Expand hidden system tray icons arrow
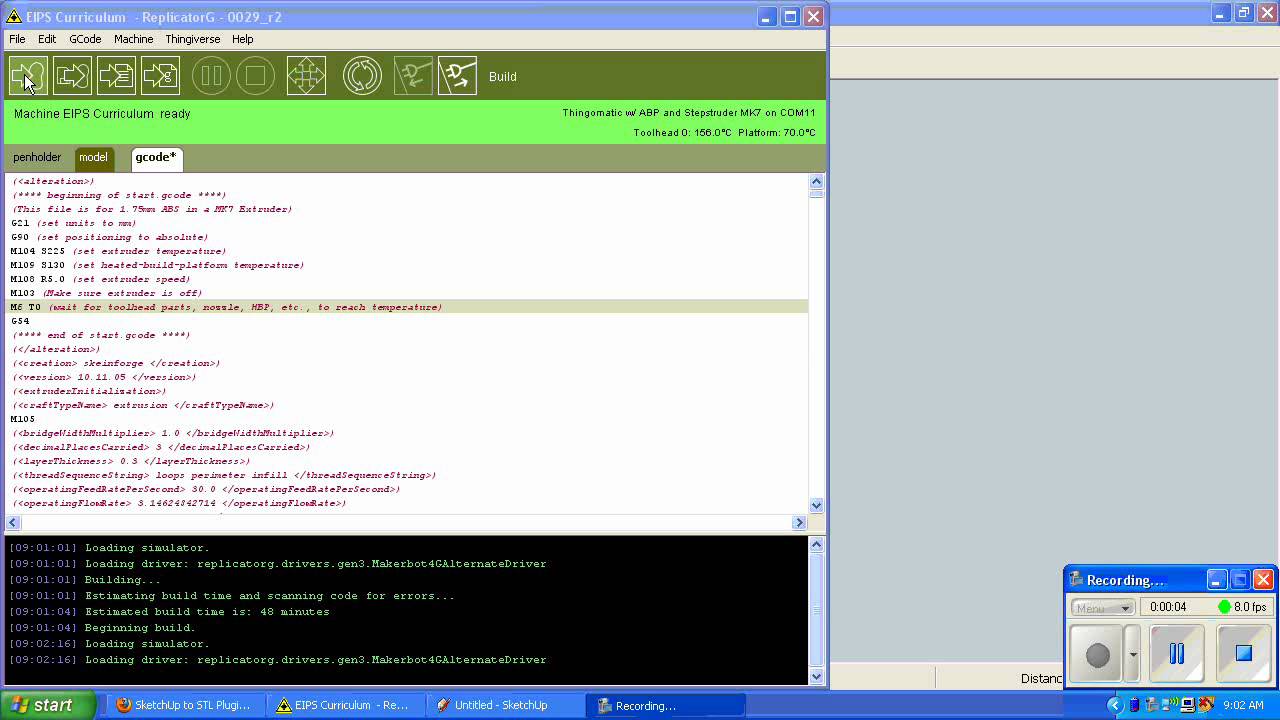This screenshot has width=1280, height=720. tap(1115, 705)
